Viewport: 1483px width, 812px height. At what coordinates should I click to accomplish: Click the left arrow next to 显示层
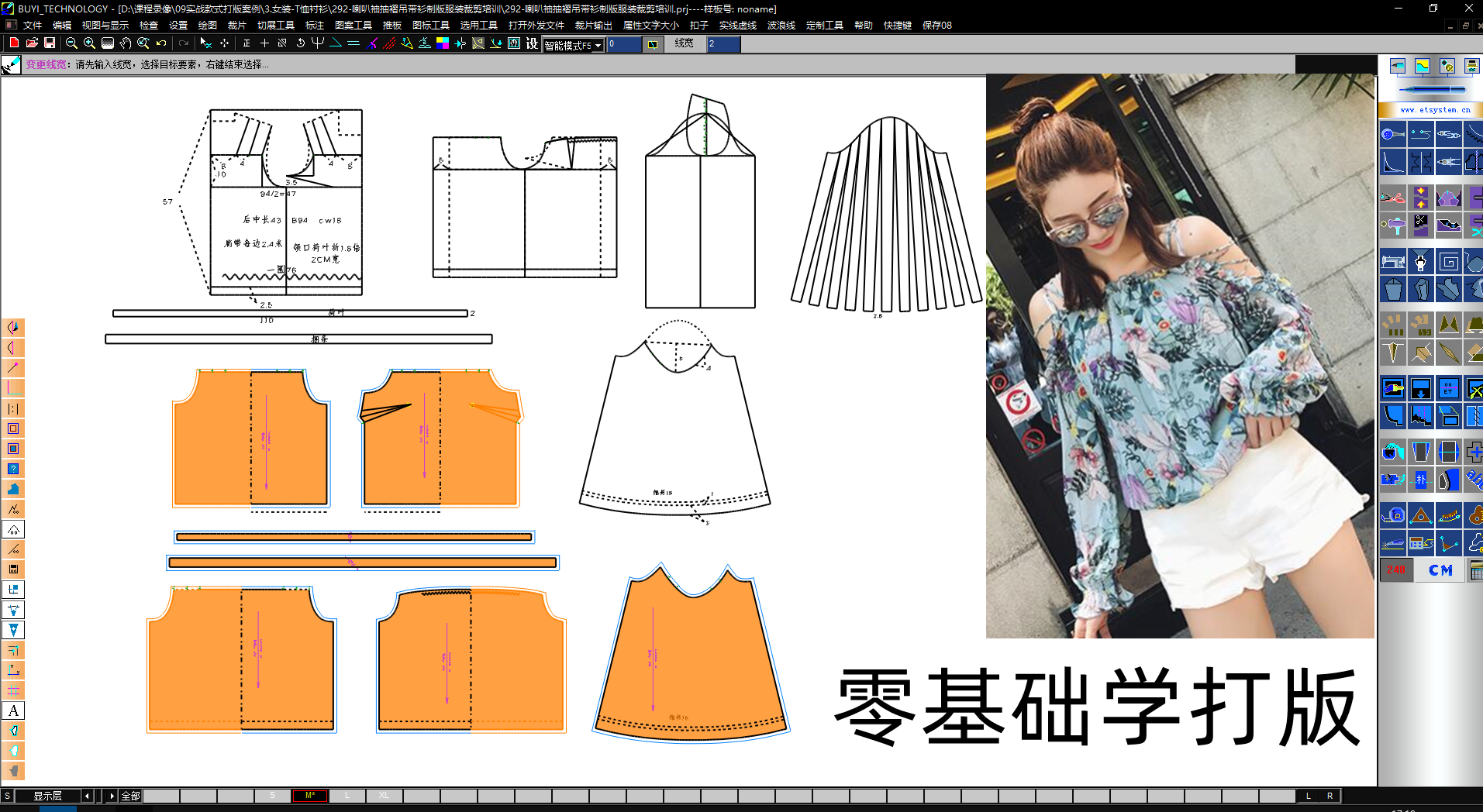point(87,796)
